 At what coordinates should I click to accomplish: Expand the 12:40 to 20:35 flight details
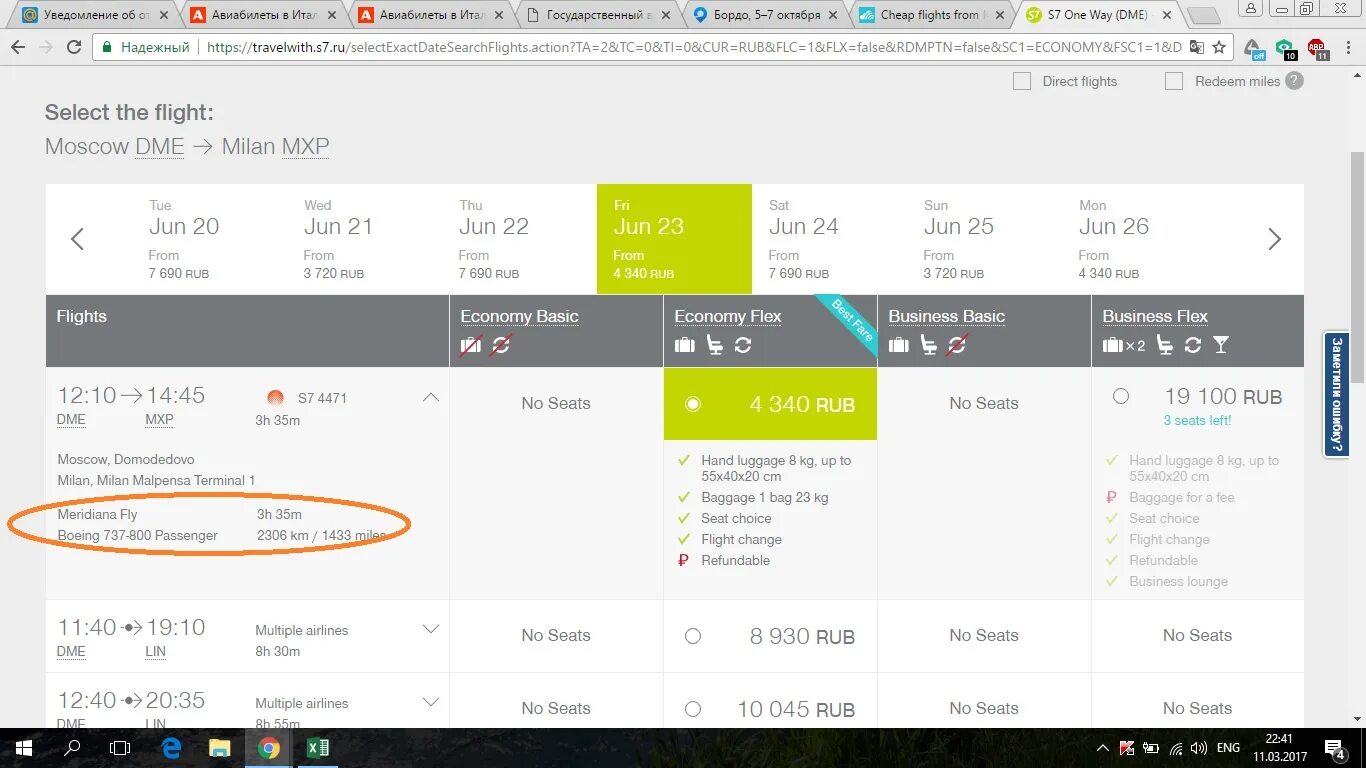pos(431,701)
